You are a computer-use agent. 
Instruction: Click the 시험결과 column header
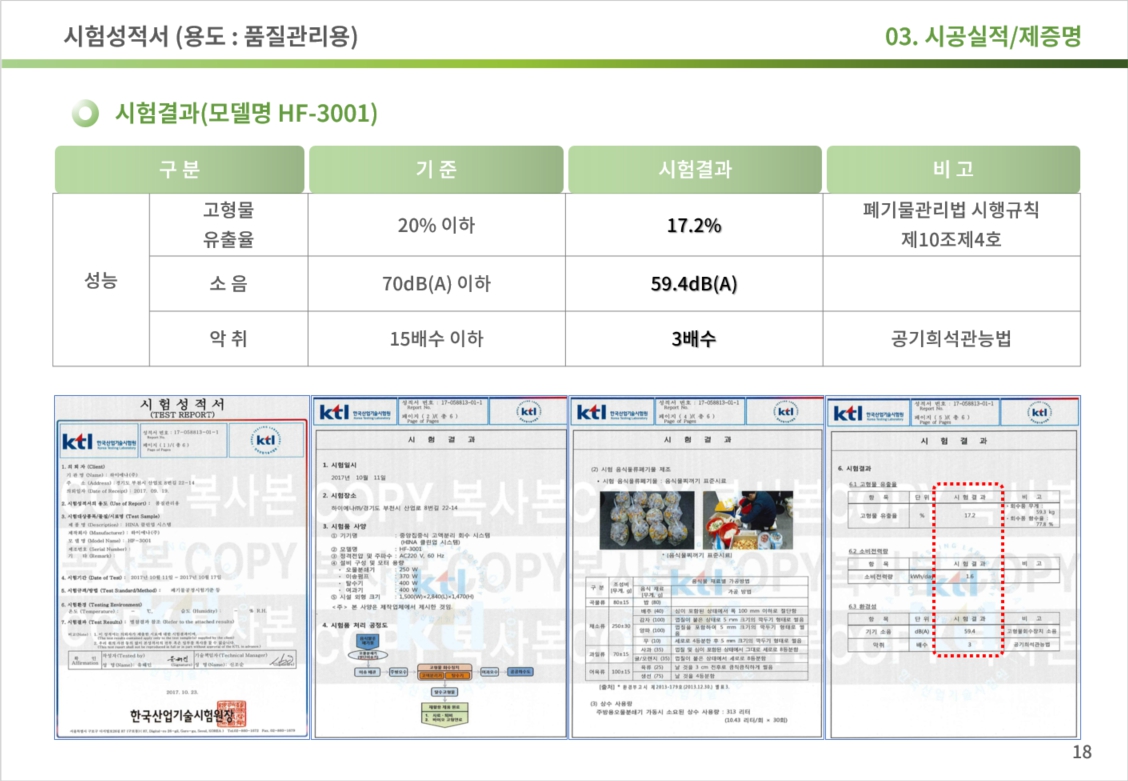pyautogui.click(x=694, y=169)
